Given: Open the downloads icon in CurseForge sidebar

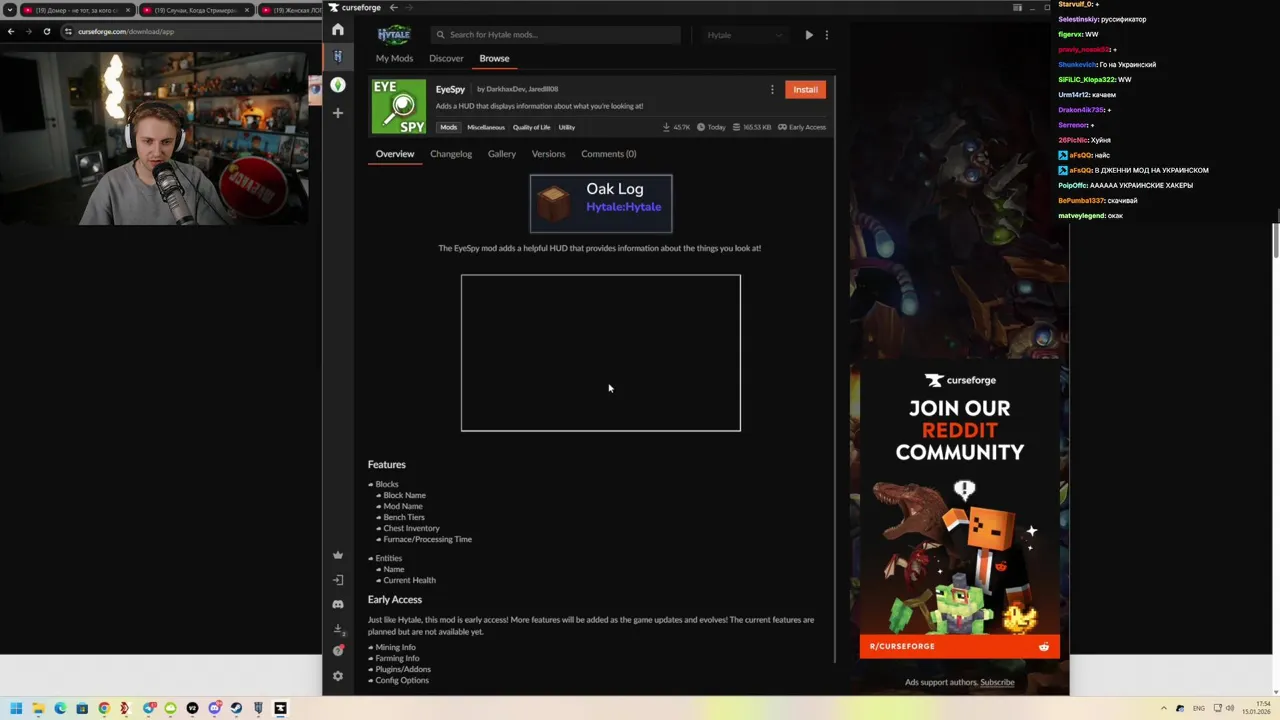Looking at the screenshot, I should 338,629.
